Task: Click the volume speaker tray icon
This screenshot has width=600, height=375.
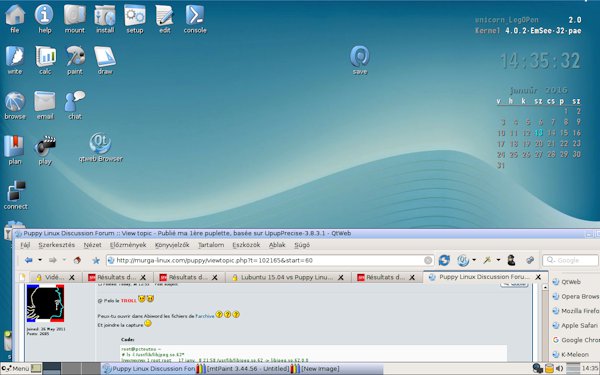Action: (x=559, y=368)
